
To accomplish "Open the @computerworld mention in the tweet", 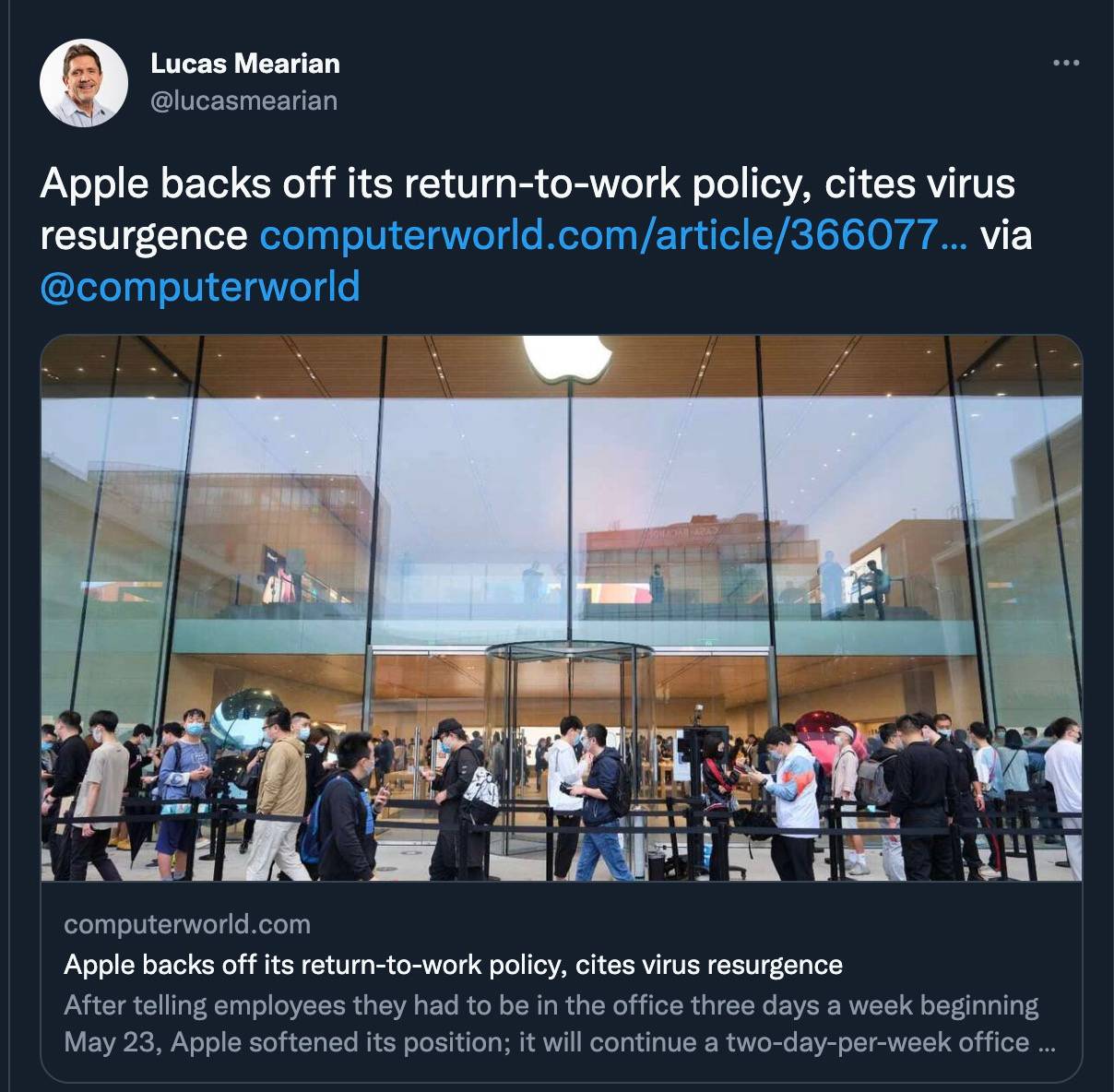I will pyautogui.click(x=200, y=286).
